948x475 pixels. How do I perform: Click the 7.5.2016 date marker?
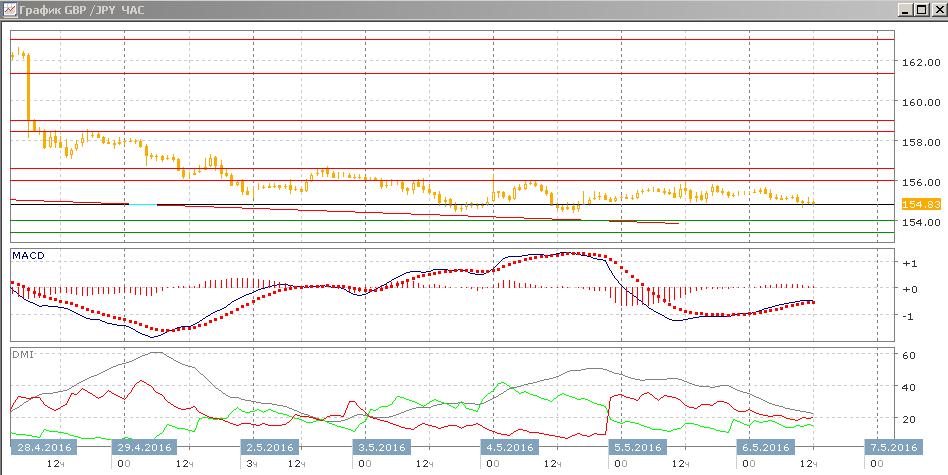pos(894,447)
